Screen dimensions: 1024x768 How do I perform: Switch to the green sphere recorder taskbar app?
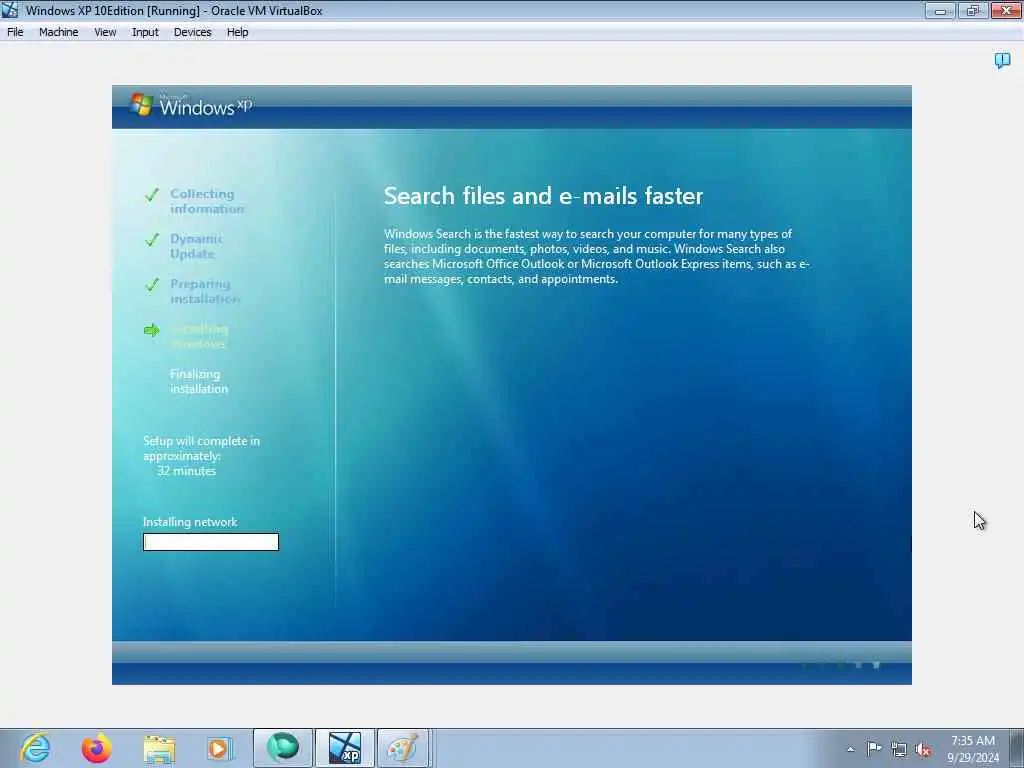[283, 748]
